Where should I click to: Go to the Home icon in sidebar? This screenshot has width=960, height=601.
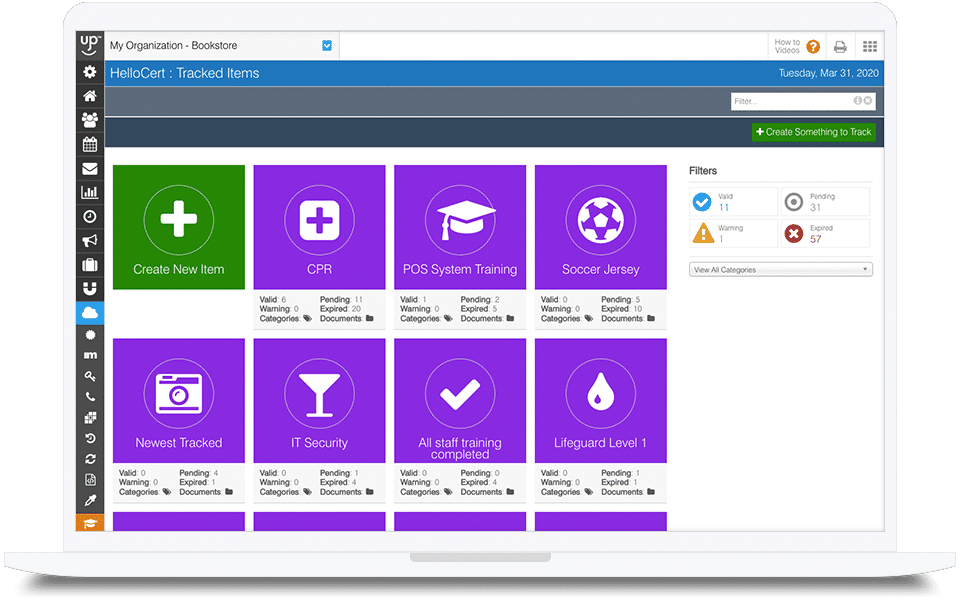click(90, 96)
